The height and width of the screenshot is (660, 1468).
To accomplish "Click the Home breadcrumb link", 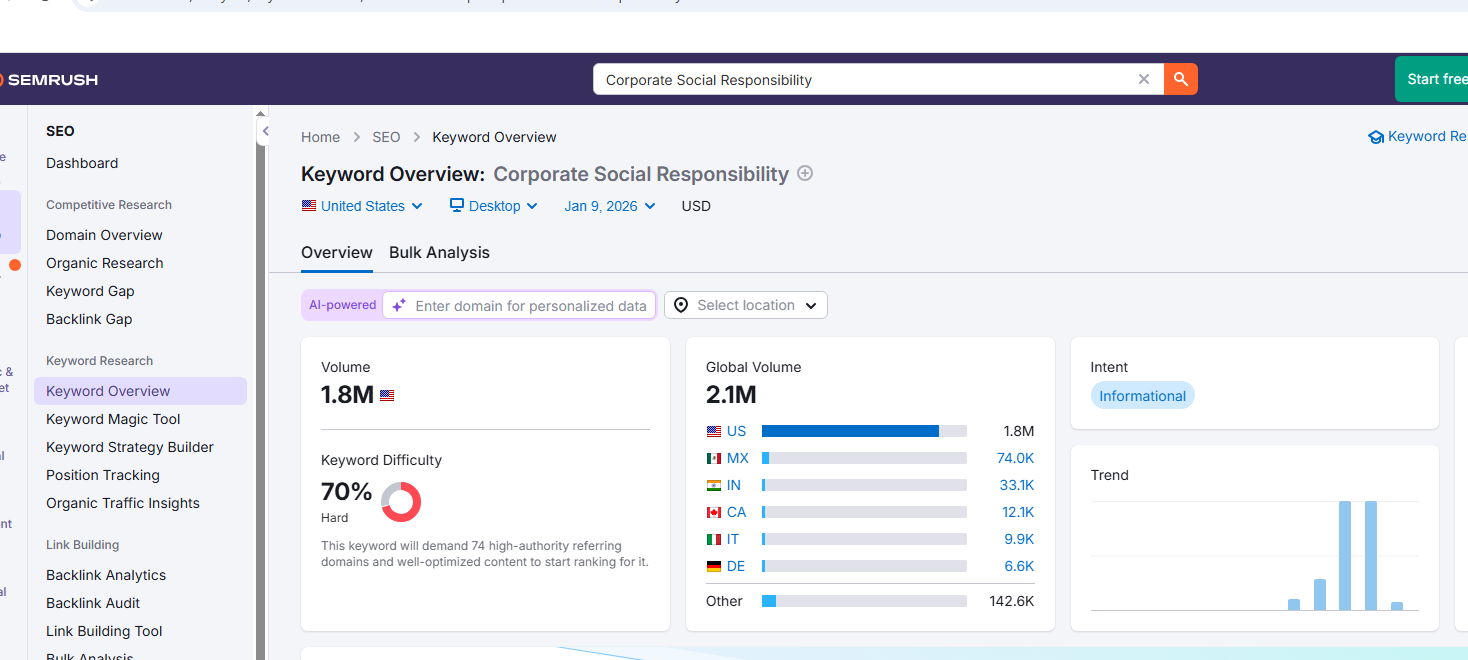I will [321, 137].
